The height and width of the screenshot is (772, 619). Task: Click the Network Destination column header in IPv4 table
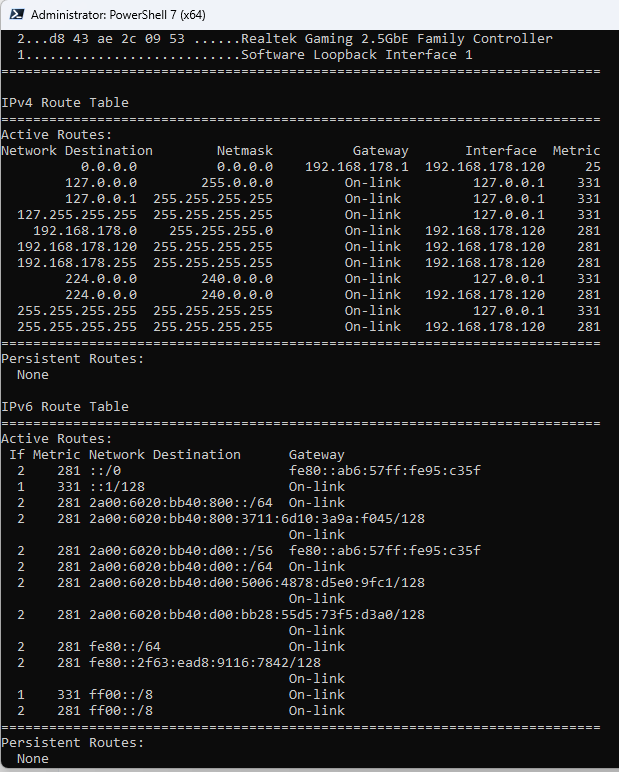coord(77,151)
